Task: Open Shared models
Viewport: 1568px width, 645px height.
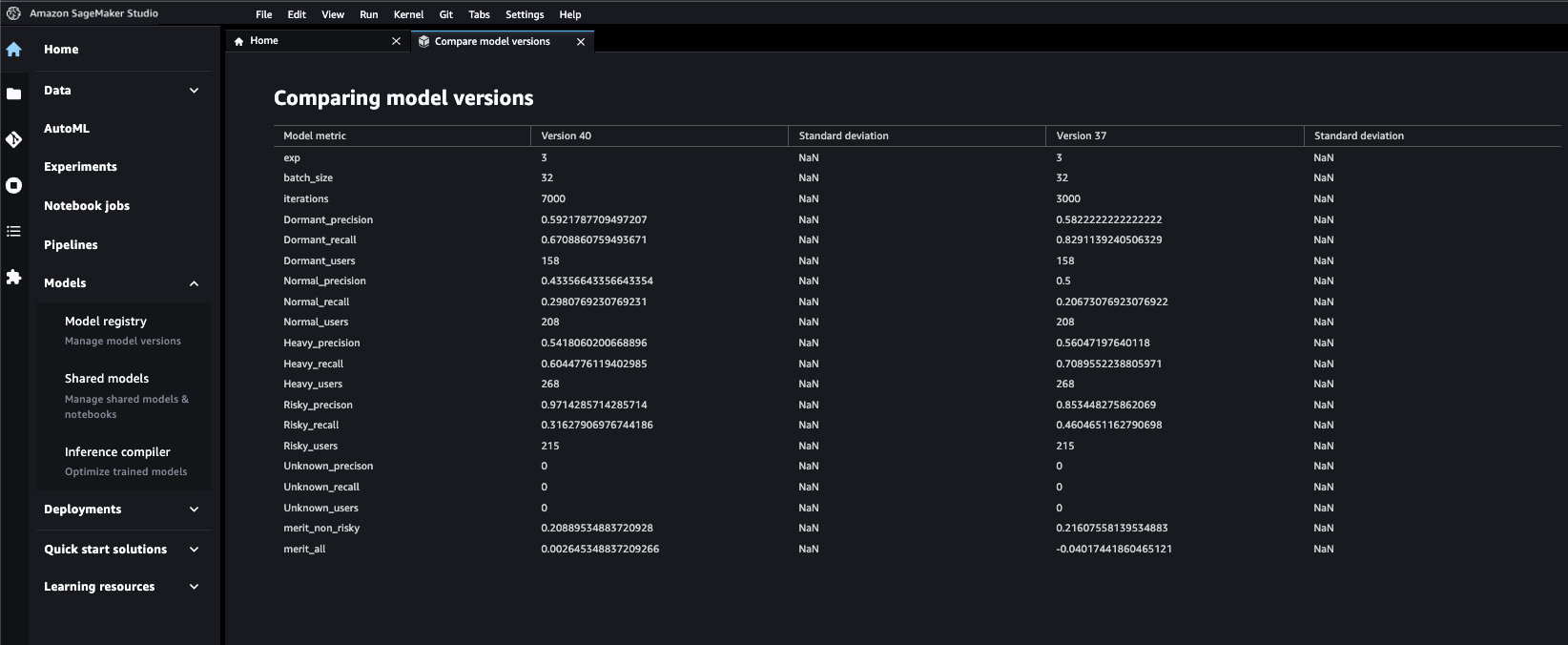Action: tap(107, 379)
